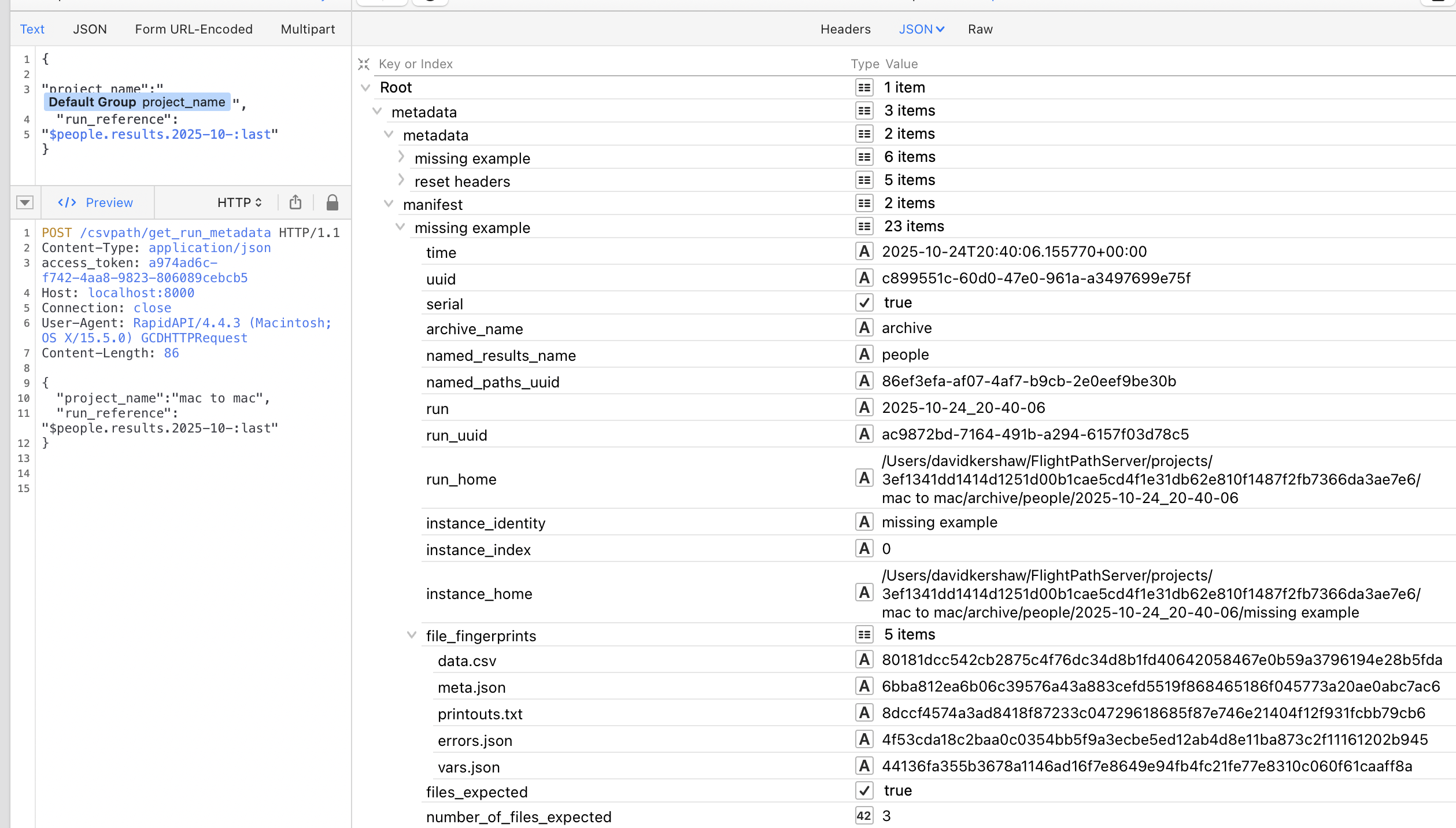Image resolution: width=1456 pixels, height=828 pixels.
Task: Switch to the Form URL-Encoded tab
Action: click(194, 29)
